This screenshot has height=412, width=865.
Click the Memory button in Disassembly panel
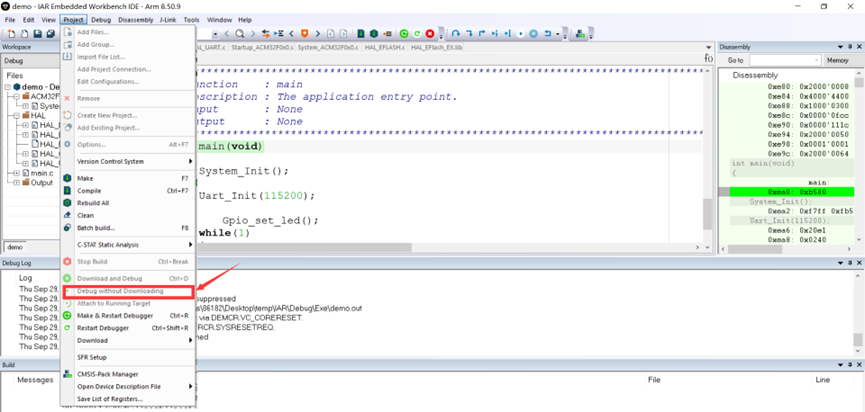click(837, 61)
